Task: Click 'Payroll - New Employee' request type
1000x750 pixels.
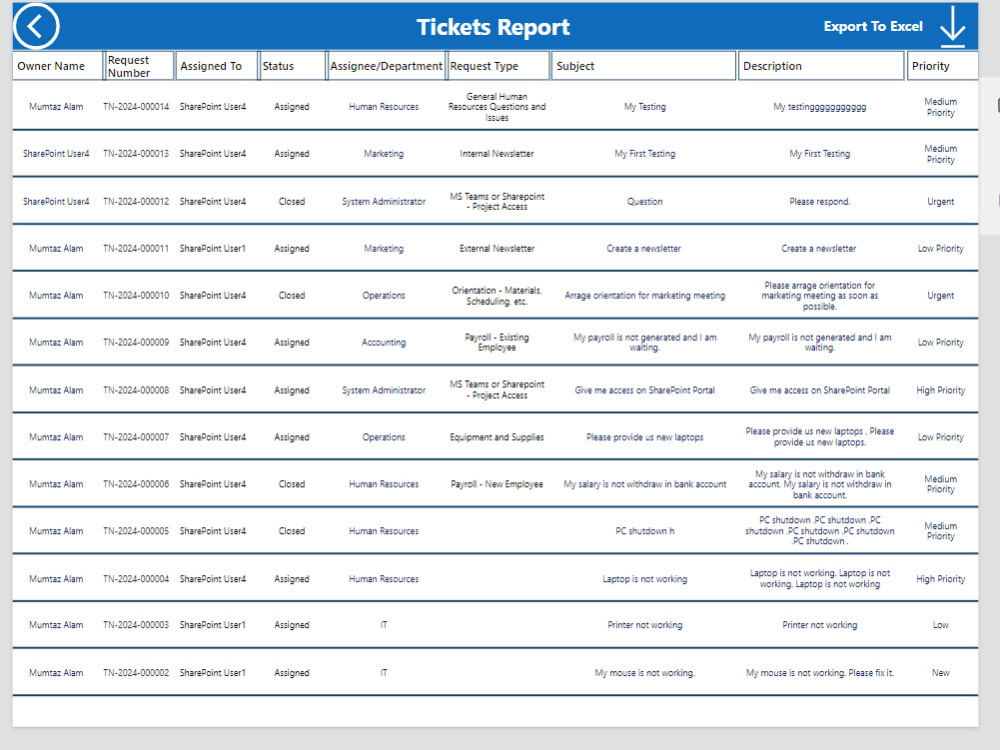Action: (497, 484)
